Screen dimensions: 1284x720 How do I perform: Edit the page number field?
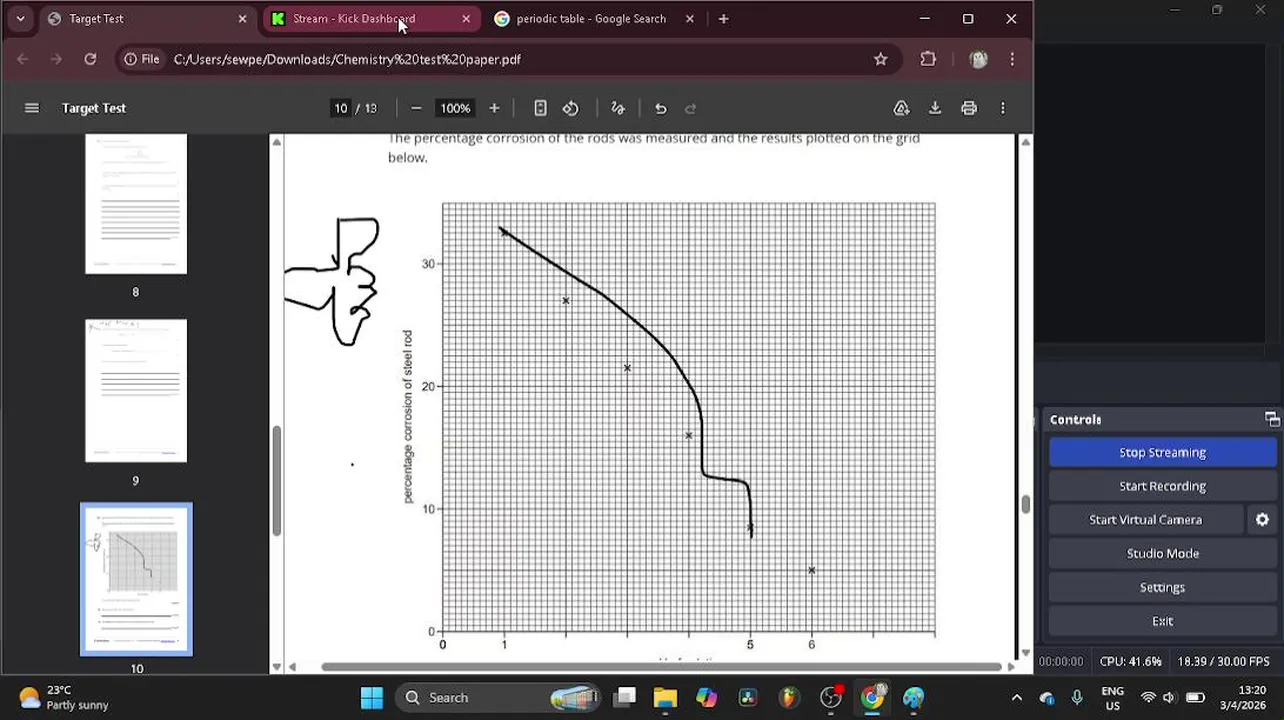341,108
